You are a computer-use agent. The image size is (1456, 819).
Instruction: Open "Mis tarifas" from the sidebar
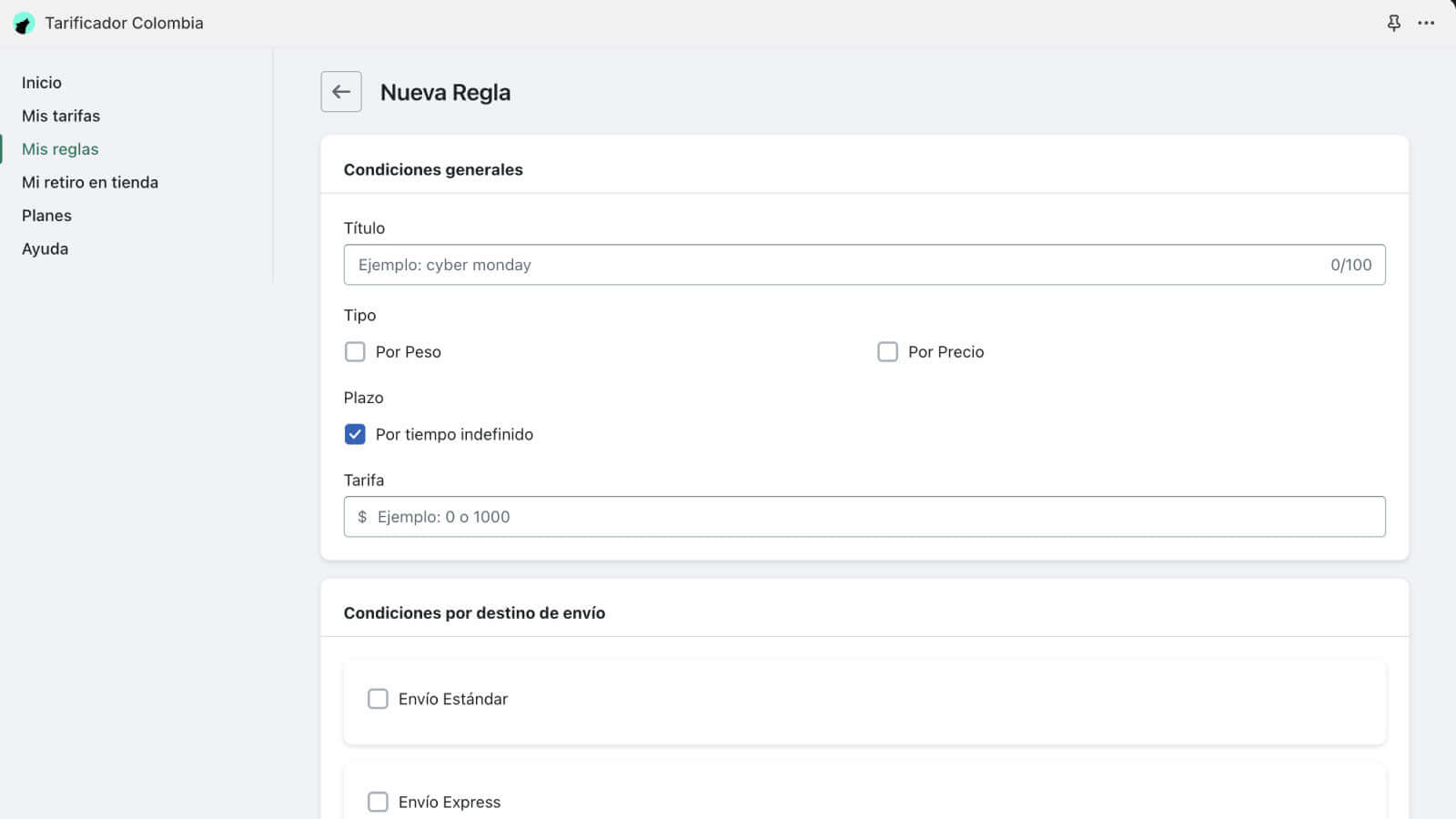61,116
